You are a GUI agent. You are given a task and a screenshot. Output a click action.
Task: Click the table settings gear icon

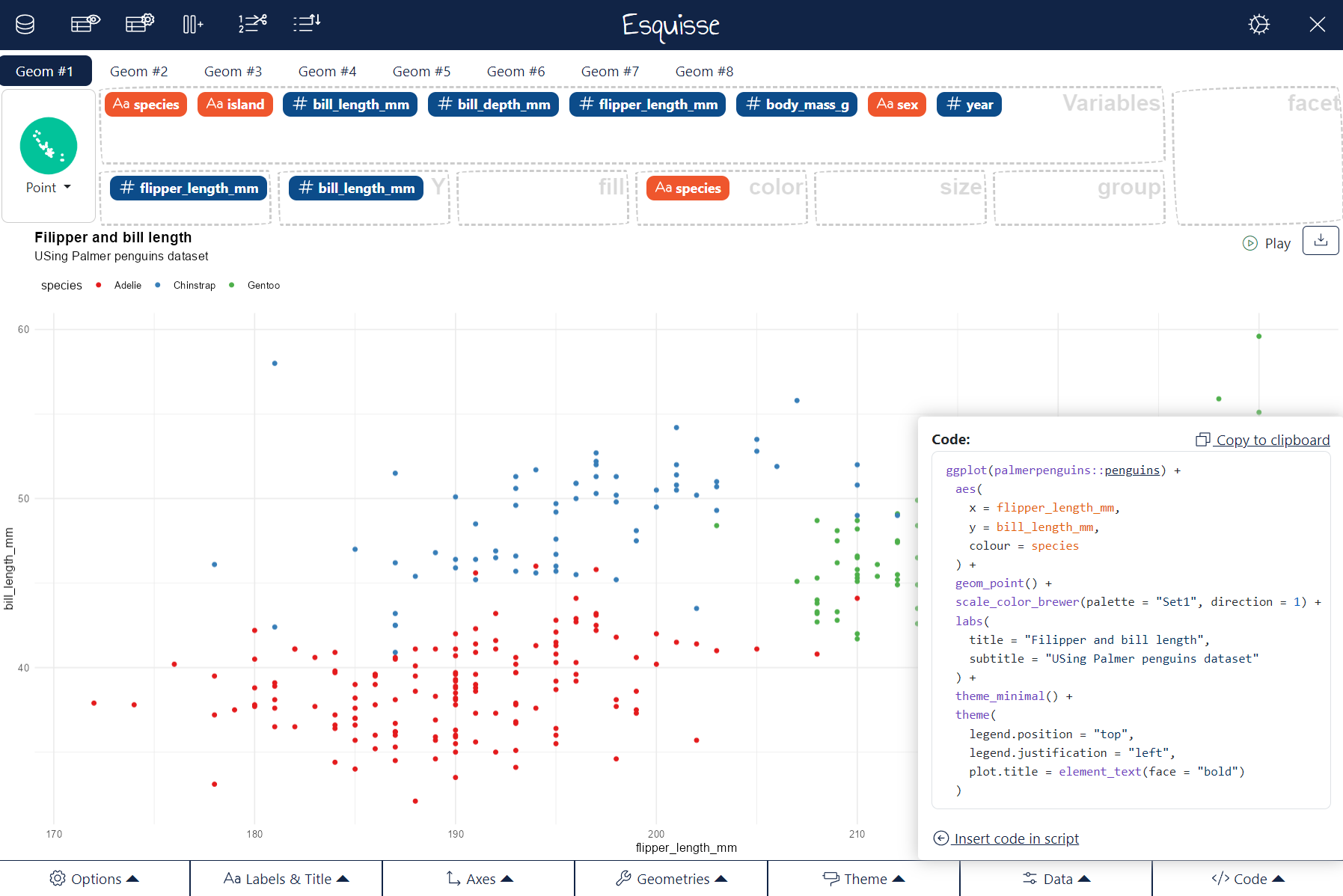140,24
